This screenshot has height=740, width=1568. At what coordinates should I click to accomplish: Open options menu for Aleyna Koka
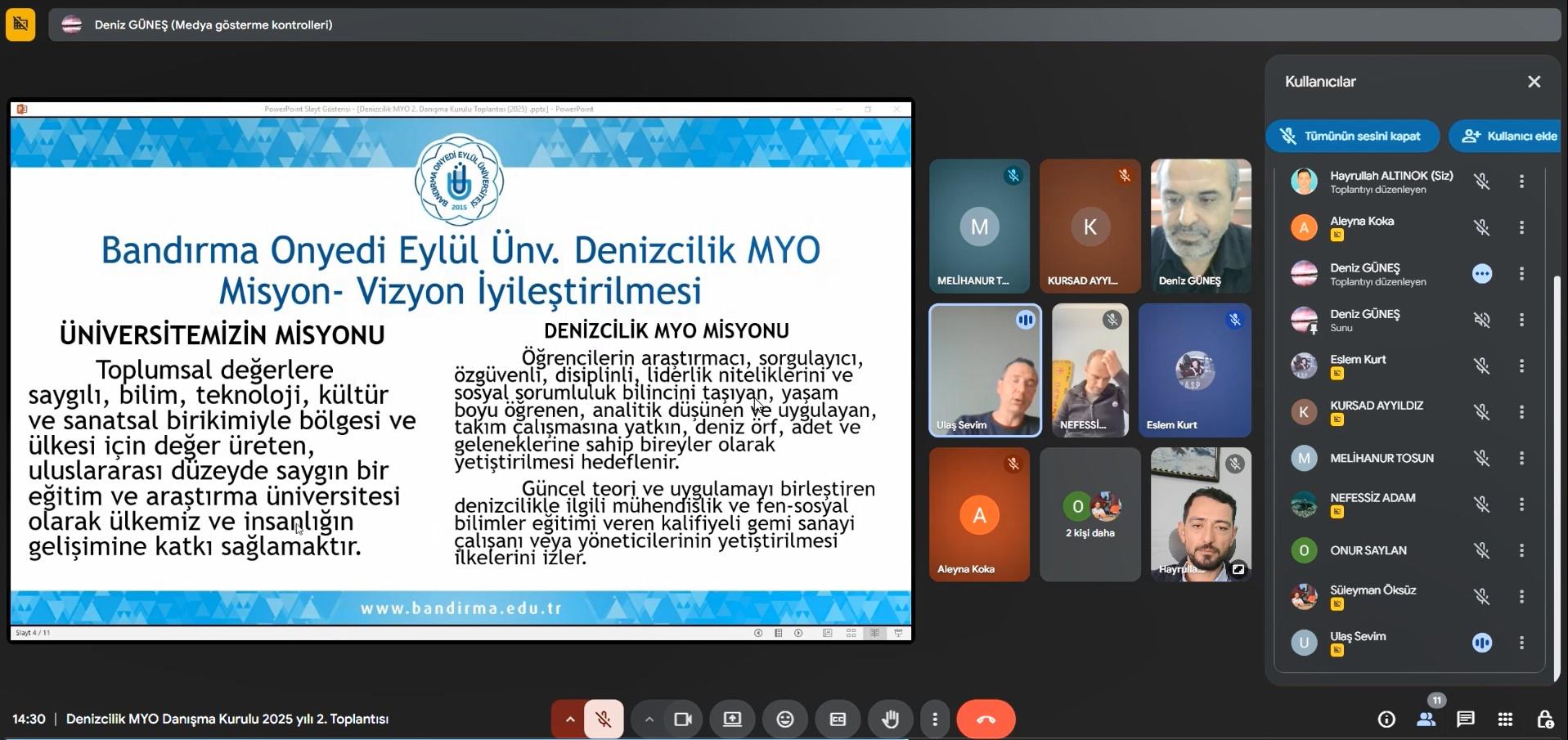click(1521, 227)
